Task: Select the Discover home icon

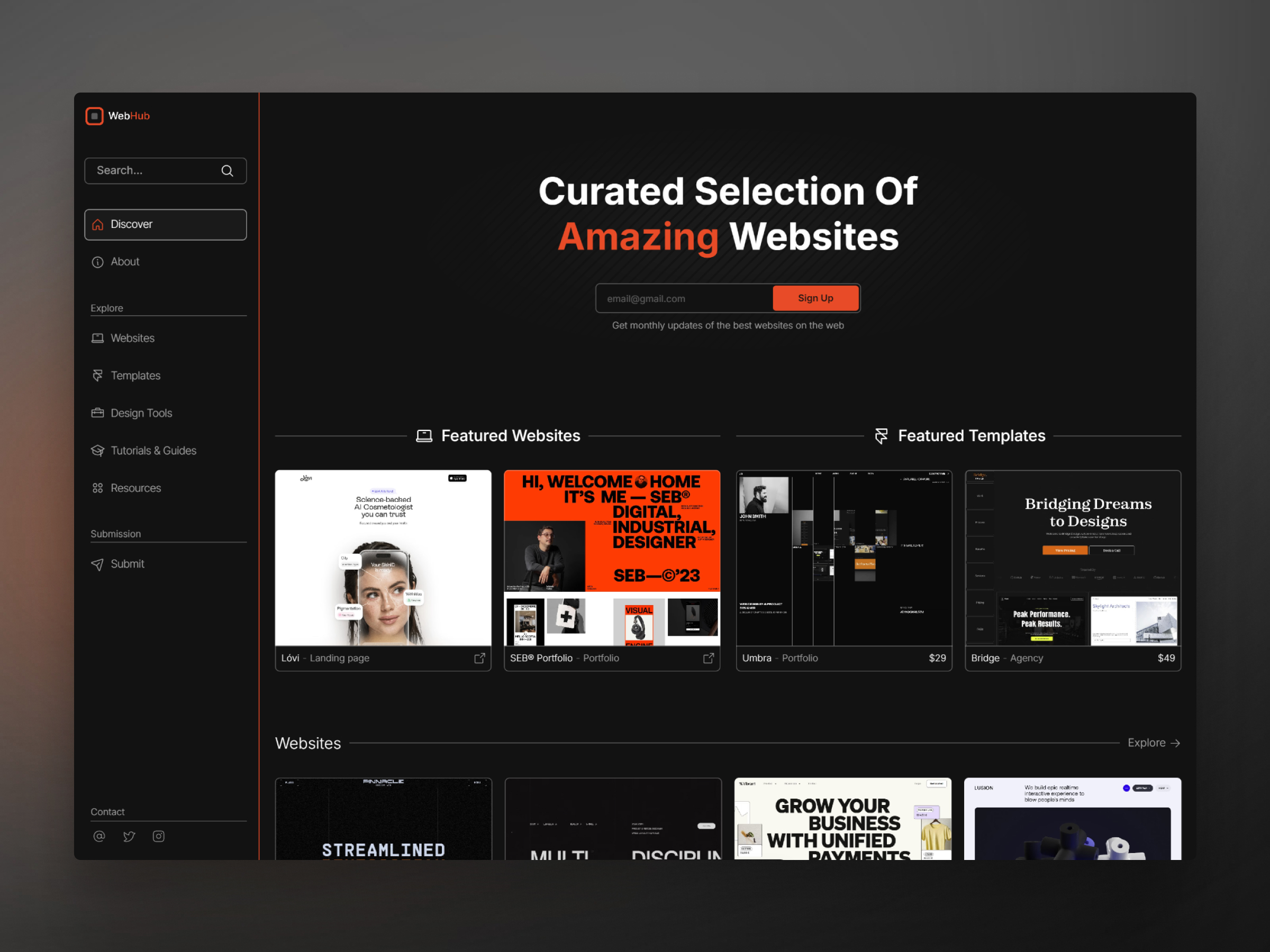Action: (x=97, y=224)
